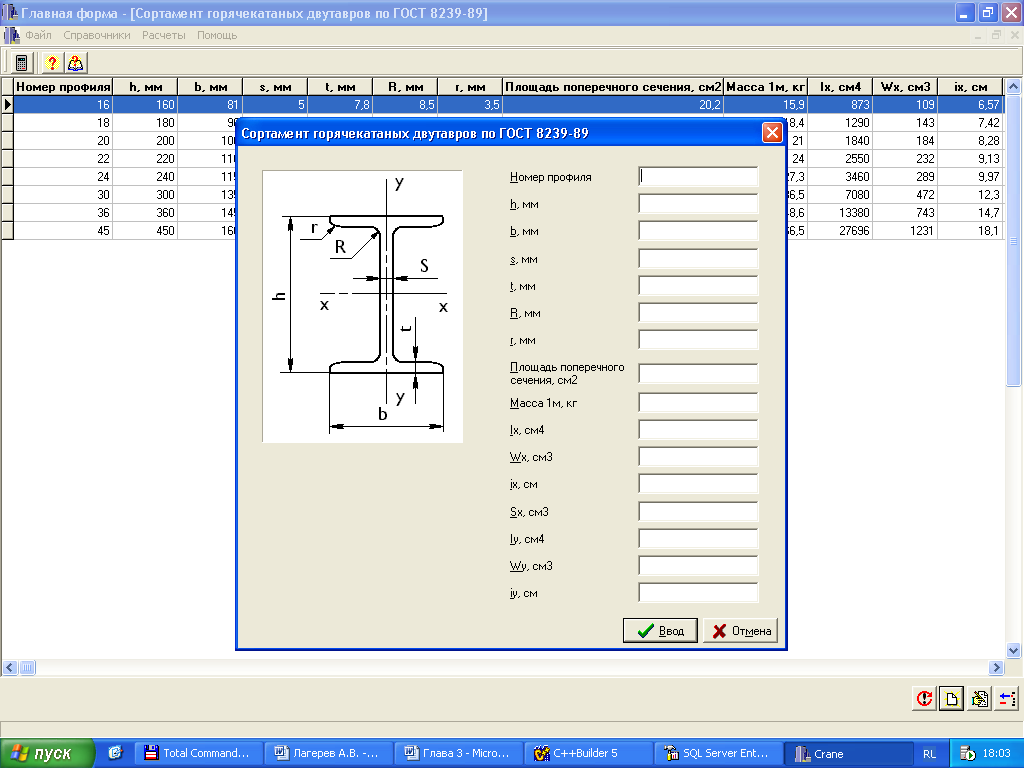
Task: Open the Файл menu
Action: pos(38,35)
